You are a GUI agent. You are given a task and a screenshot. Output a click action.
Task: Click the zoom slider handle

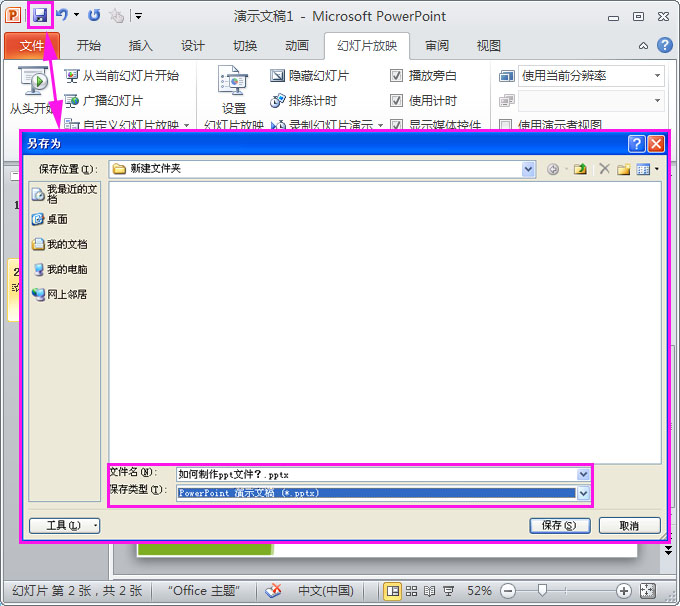(542, 590)
